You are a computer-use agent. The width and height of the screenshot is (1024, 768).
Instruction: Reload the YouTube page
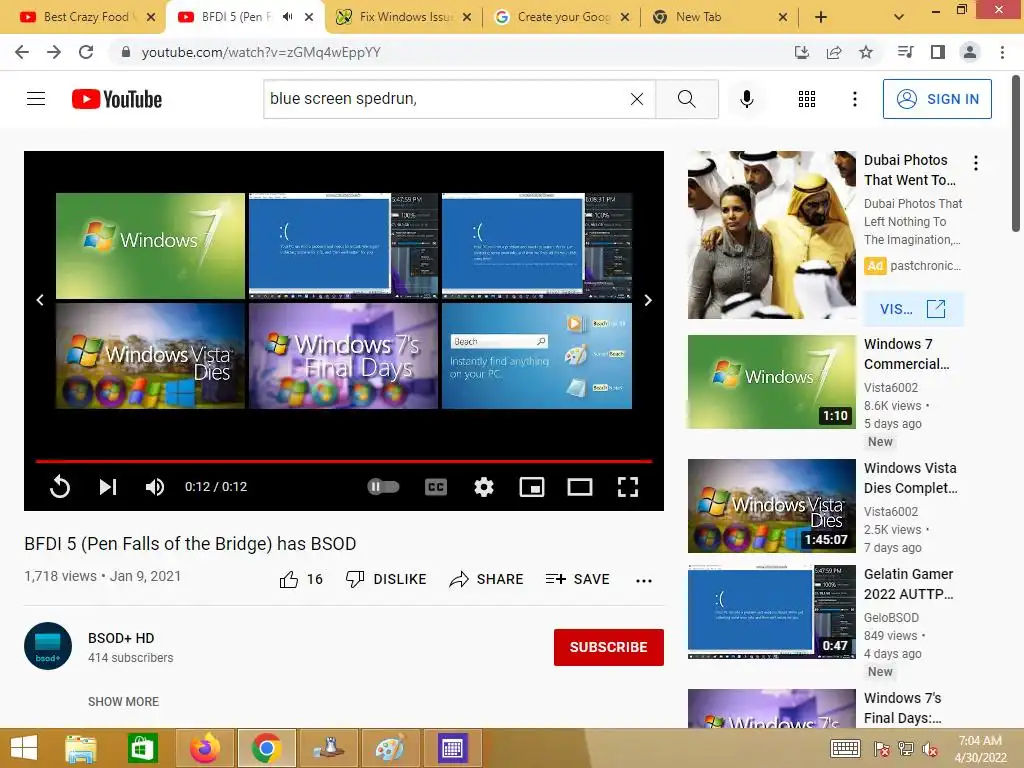(x=86, y=52)
